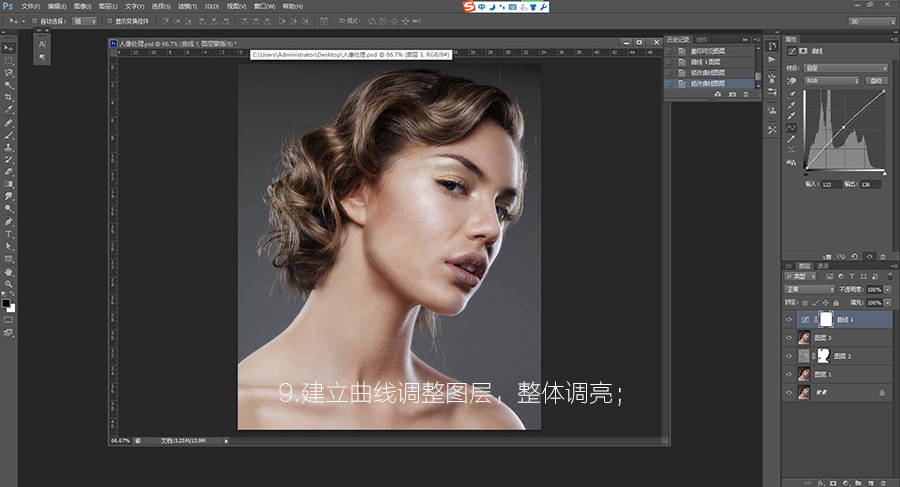Image resolution: width=900 pixels, height=487 pixels.
Task: Open the 滤镜 menu
Action: (183, 6)
